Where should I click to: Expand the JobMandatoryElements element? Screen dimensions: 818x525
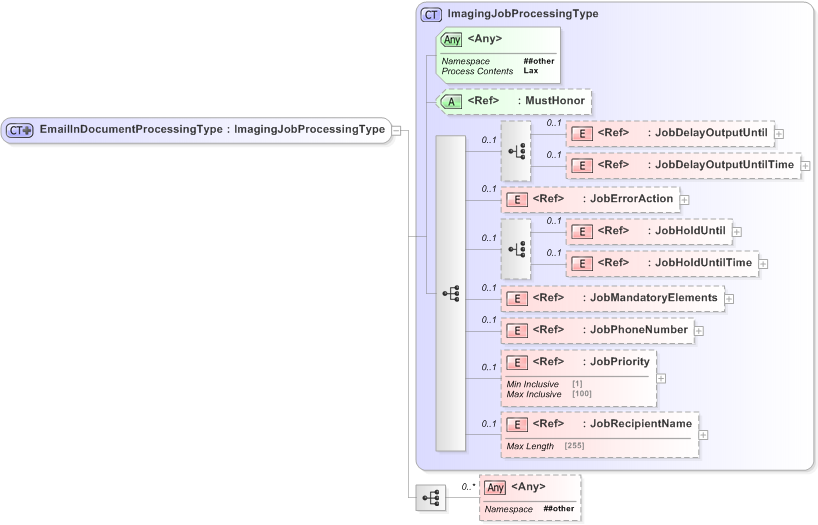point(729,298)
